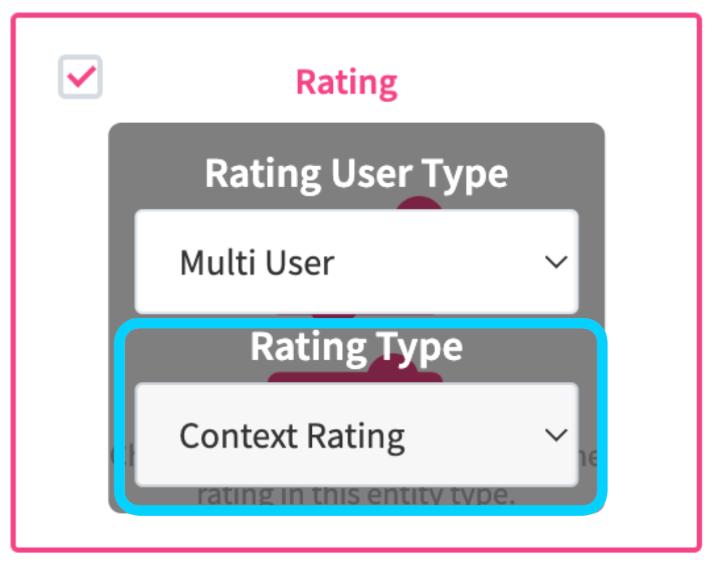Click the chevron beside Multi User
Screen dimensions: 717x565
click(555, 263)
